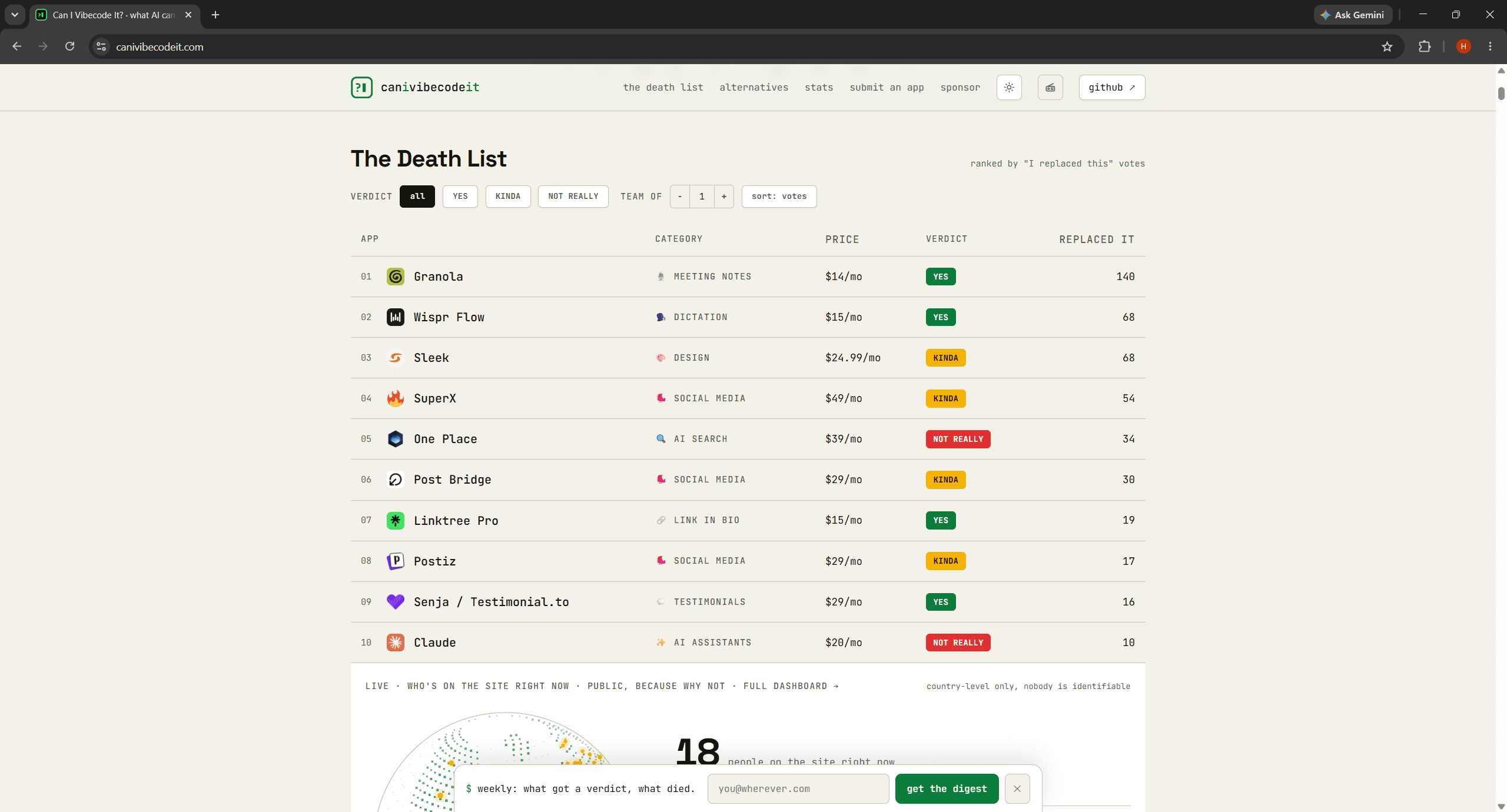Toggle the light/dark theme sun icon
1507x812 pixels.
(1009, 88)
